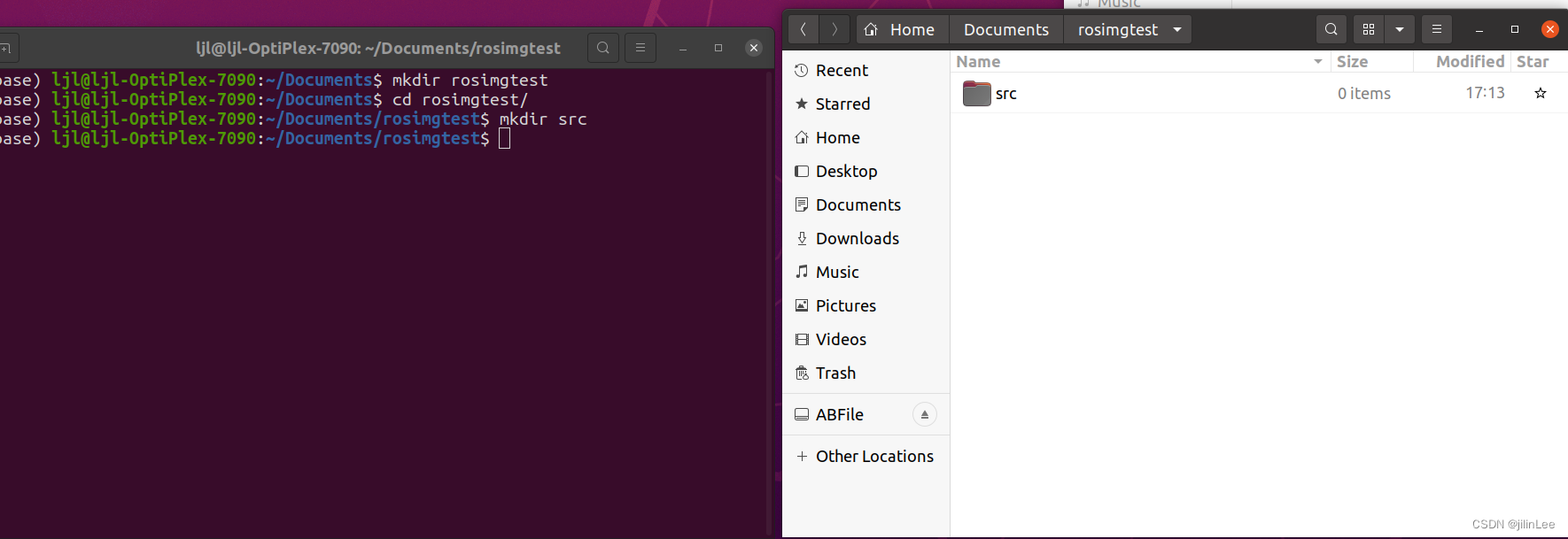Select Documents in the path bar
Screen dimensions: 1568x539
click(x=1006, y=29)
